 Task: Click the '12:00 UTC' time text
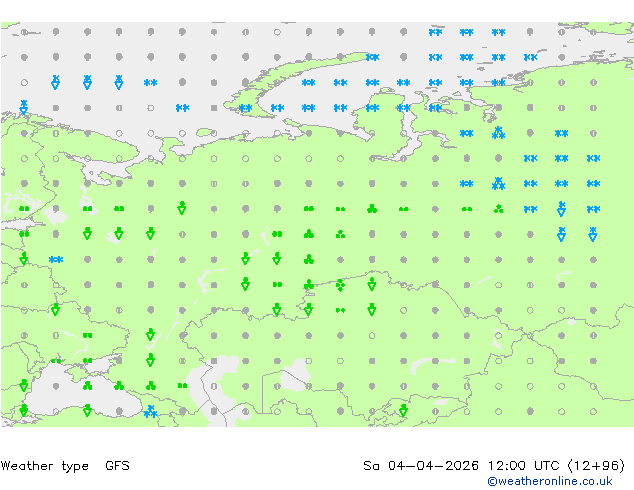523,465
